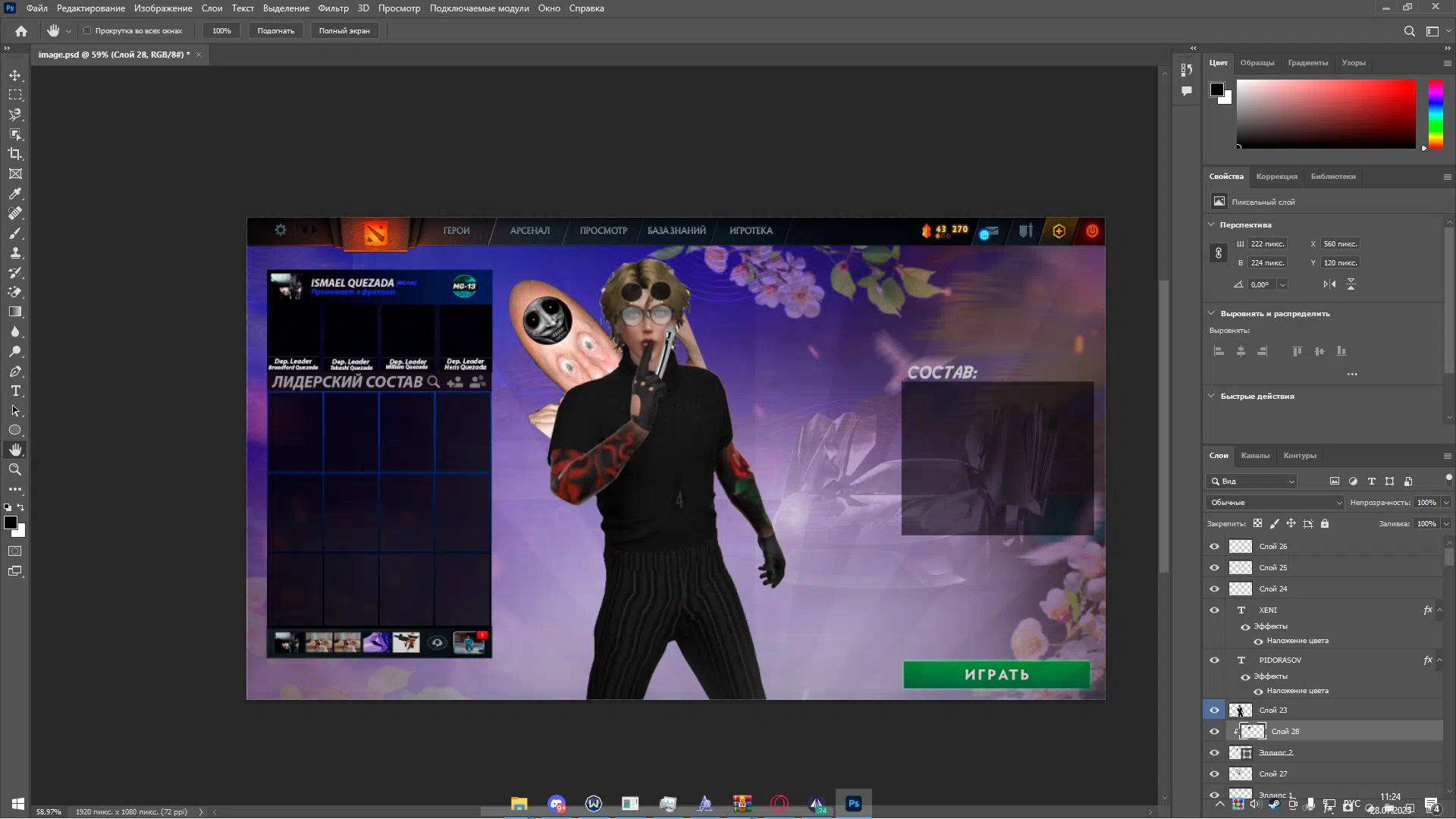Image resolution: width=1456 pixels, height=819 pixels.
Task: Filter layers by pixel layers icon
Action: click(x=1335, y=482)
